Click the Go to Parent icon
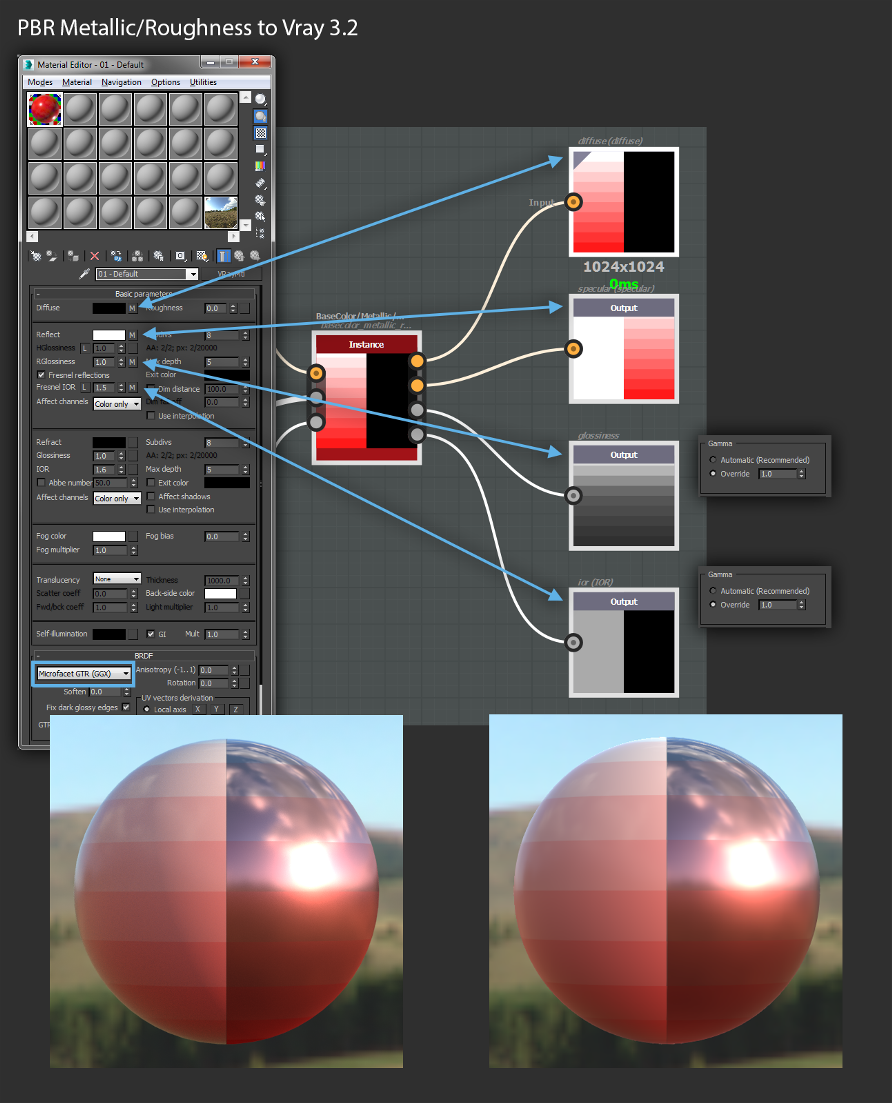The height and width of the screenshot is (1103, 892). click(239, 256)
